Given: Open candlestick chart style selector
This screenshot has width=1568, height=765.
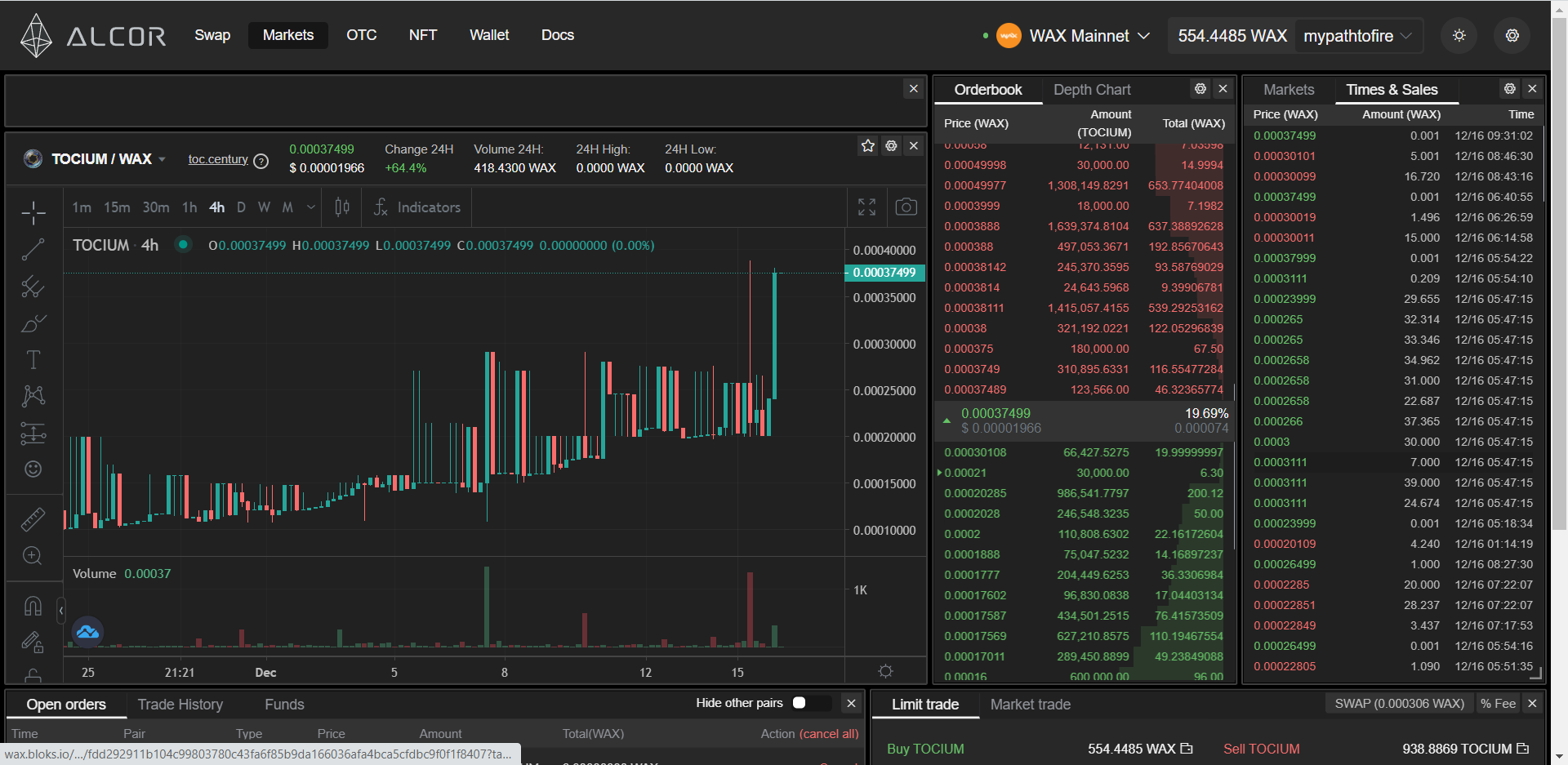Looking at the screenshot, I should (x=342, y=207).
